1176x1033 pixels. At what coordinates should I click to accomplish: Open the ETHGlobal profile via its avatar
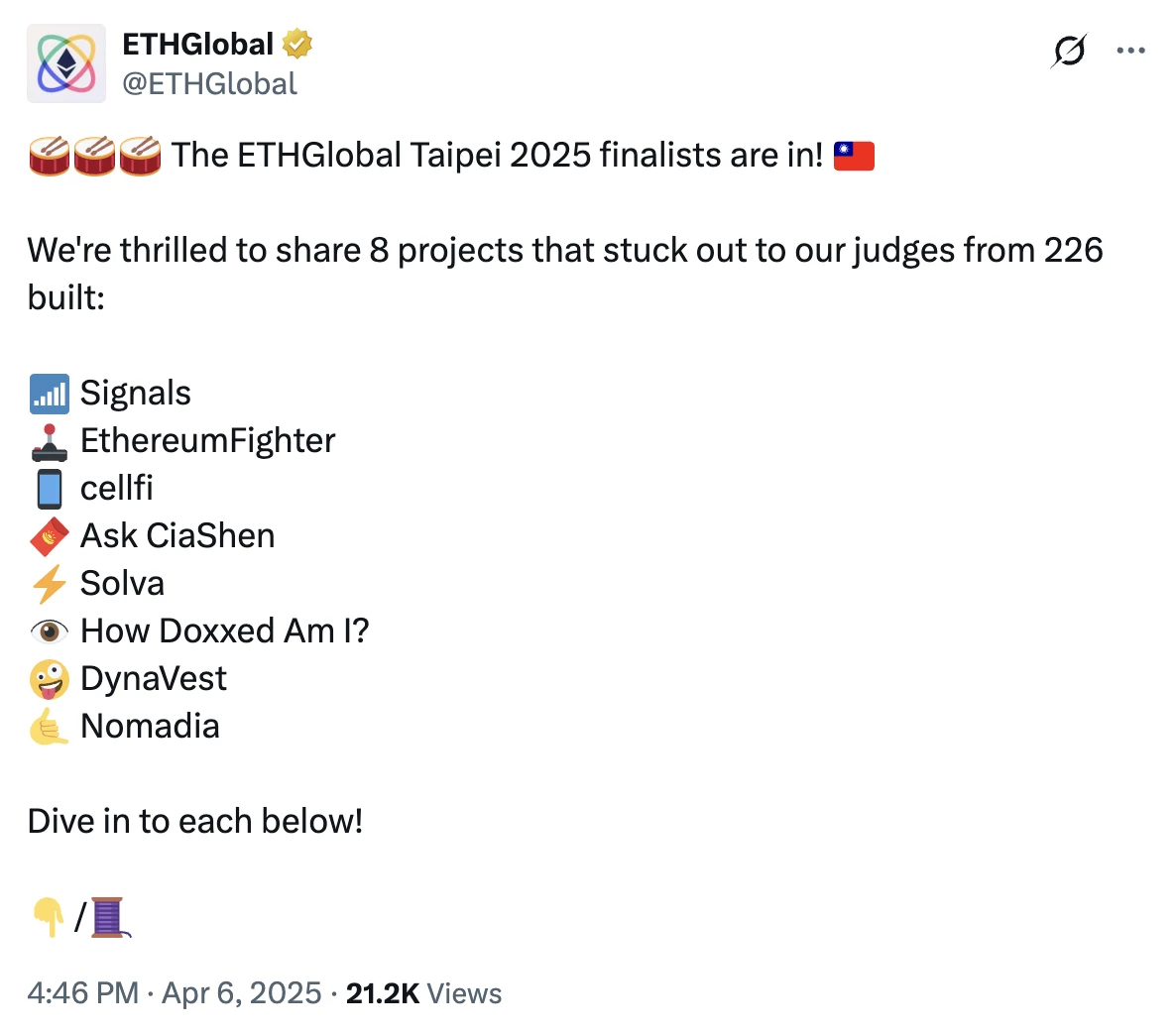(x=65, y=62)
